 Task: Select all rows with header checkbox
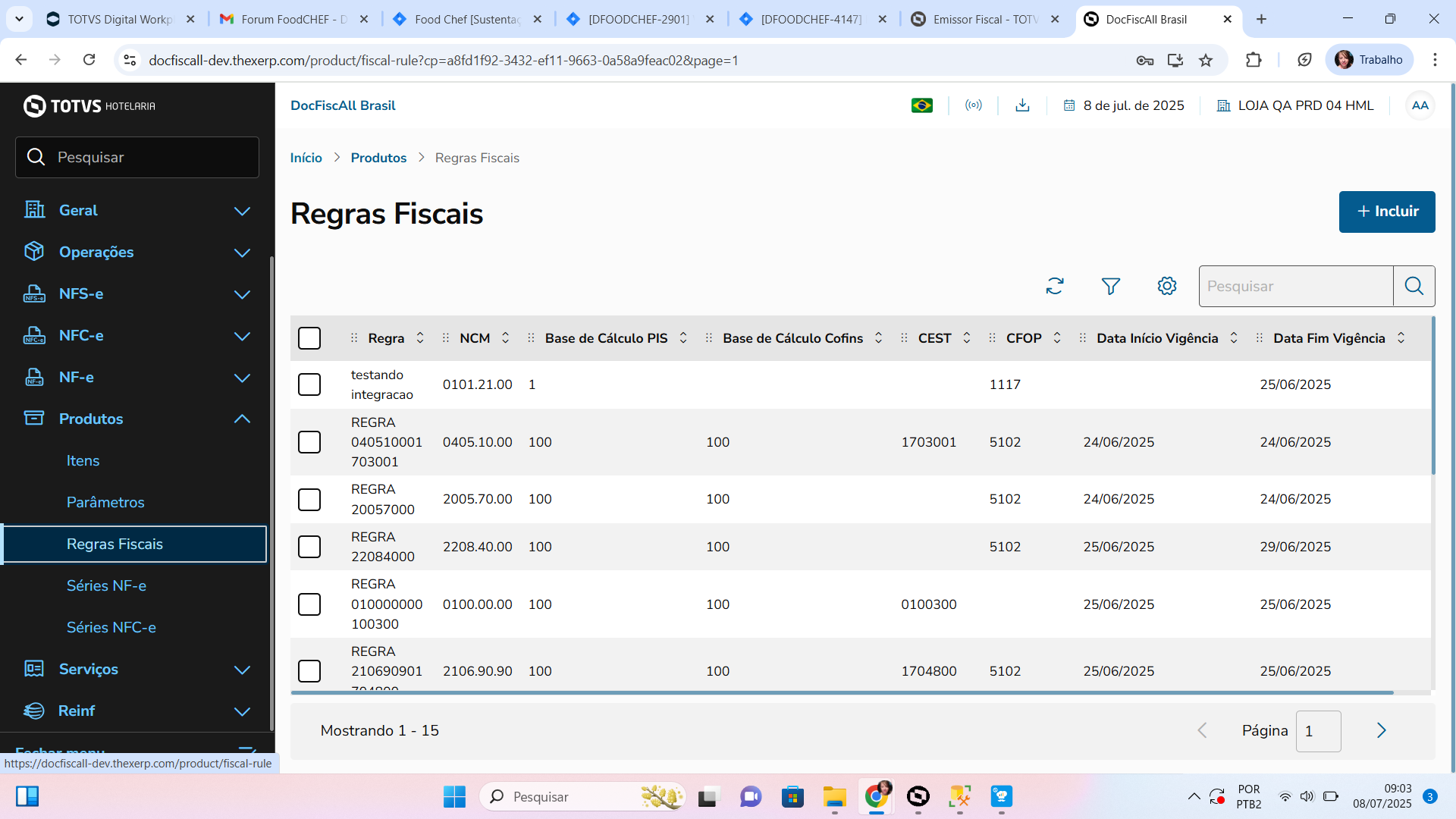click(309, 338)
